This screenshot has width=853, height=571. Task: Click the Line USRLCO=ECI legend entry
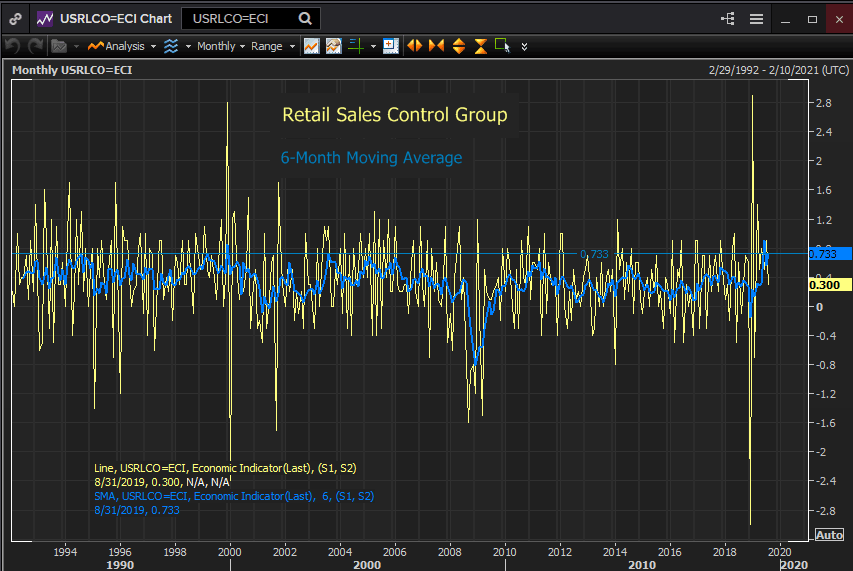pos(225,467)
